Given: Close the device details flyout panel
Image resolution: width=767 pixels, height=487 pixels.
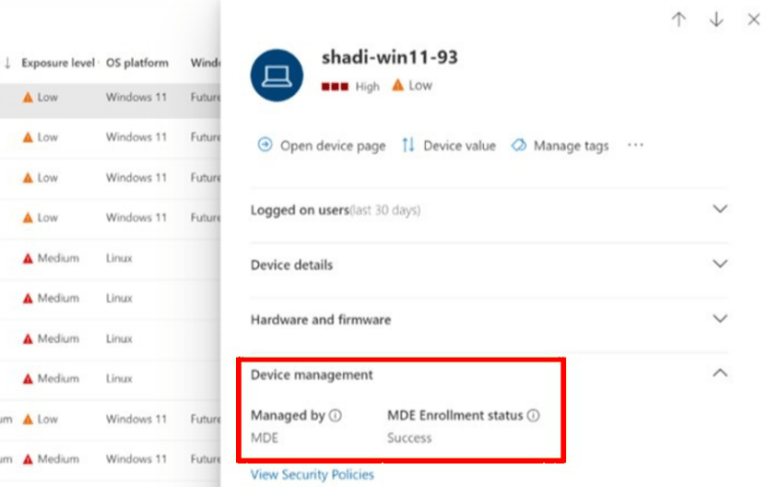Looking at the screenshot, I should coord(753,19).
